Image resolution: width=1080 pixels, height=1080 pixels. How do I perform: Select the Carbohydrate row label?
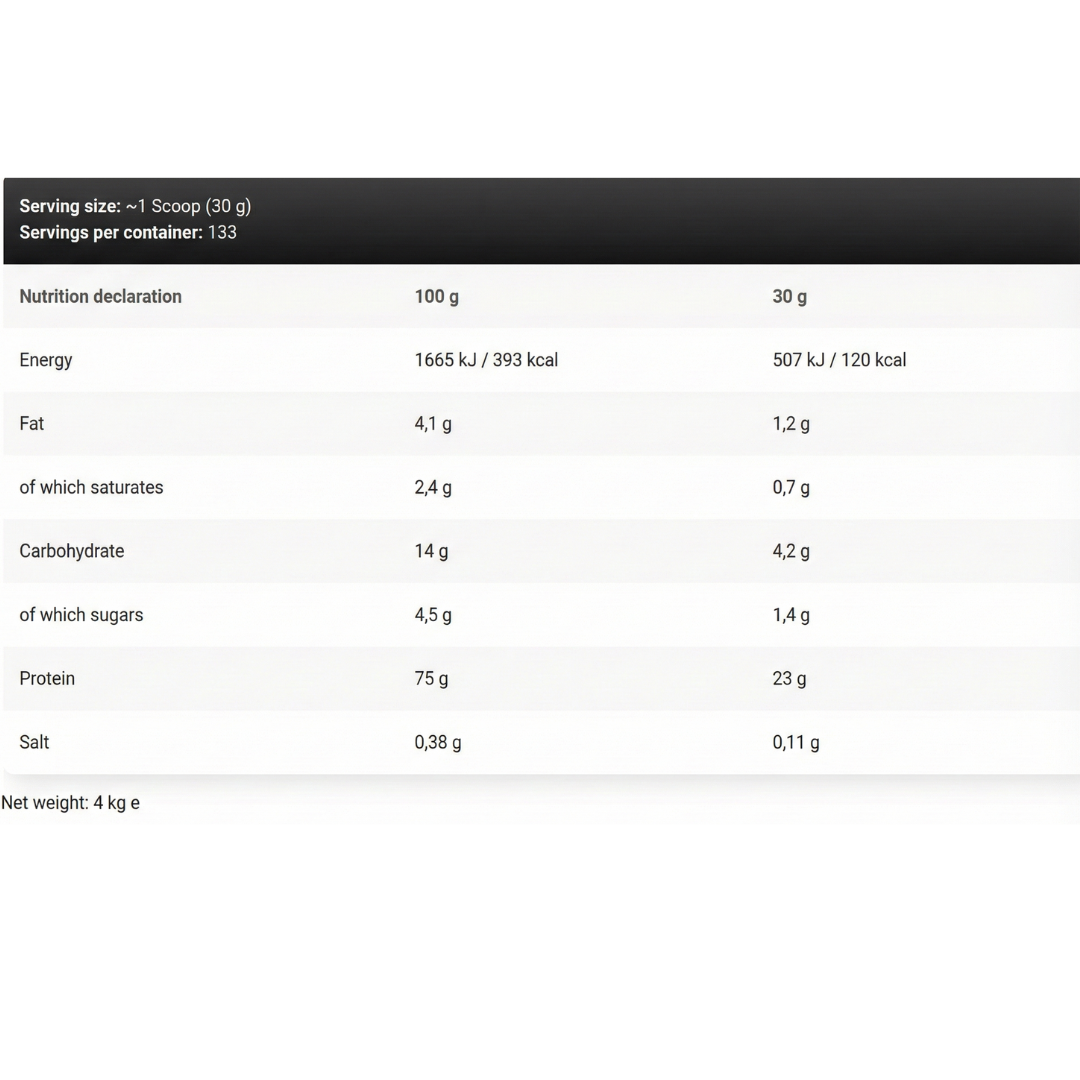click(72, 551)
